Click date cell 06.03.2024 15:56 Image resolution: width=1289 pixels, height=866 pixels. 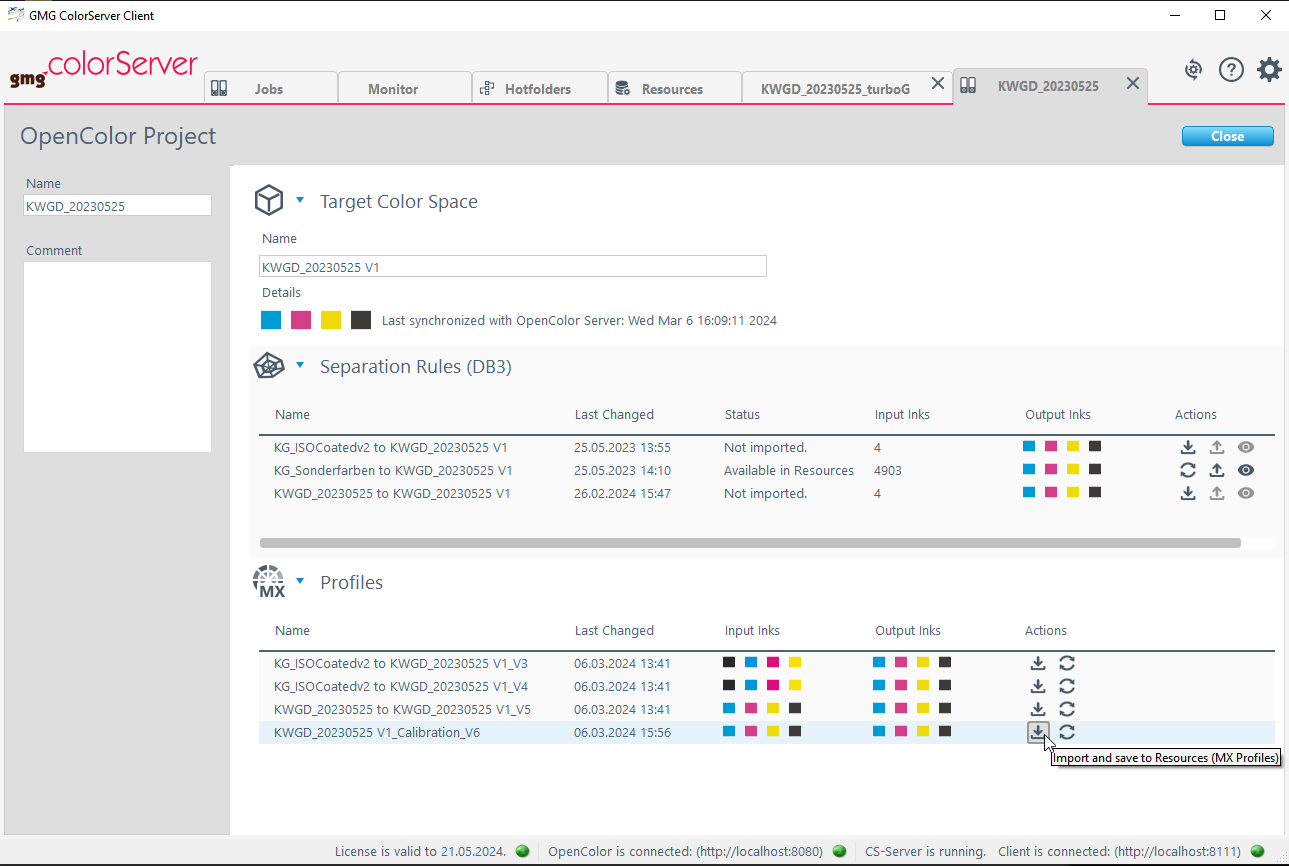click(622, 732)
